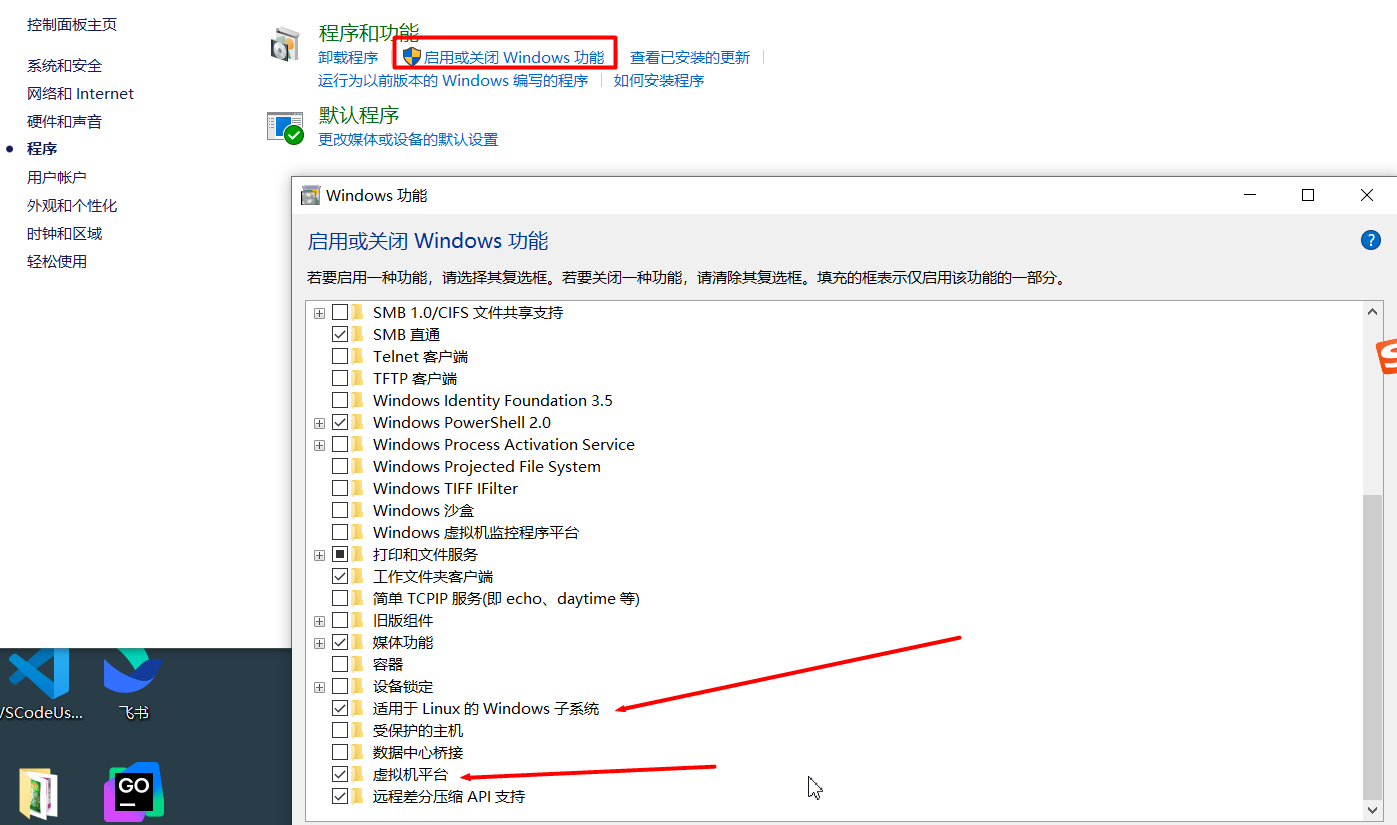Open the VSCode desktop shortcut icon

point(40,675)
